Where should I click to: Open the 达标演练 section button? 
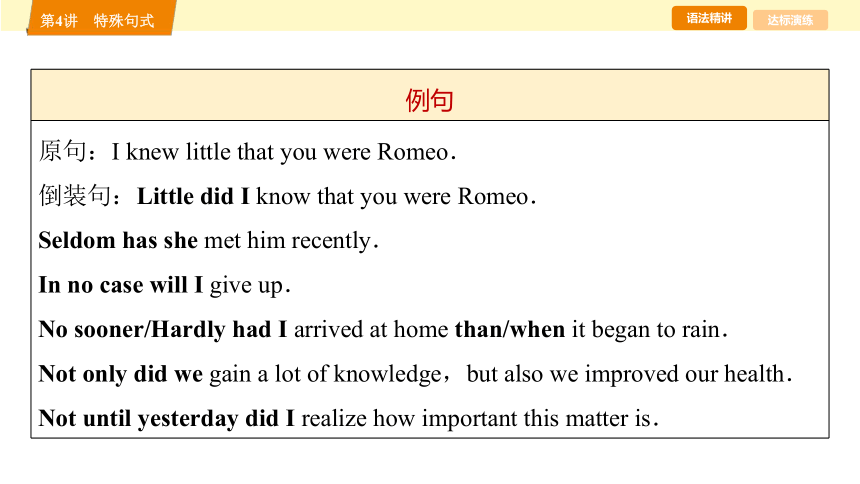790,20
